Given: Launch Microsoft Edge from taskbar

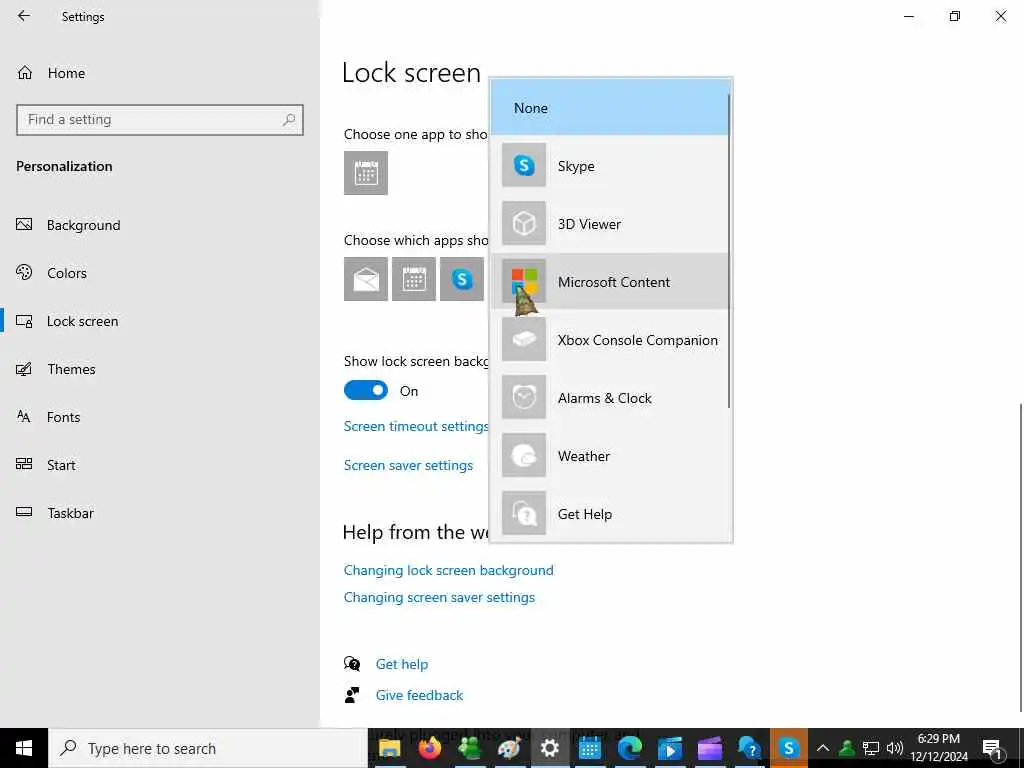Looking at the screenshot, I should 630,748.
